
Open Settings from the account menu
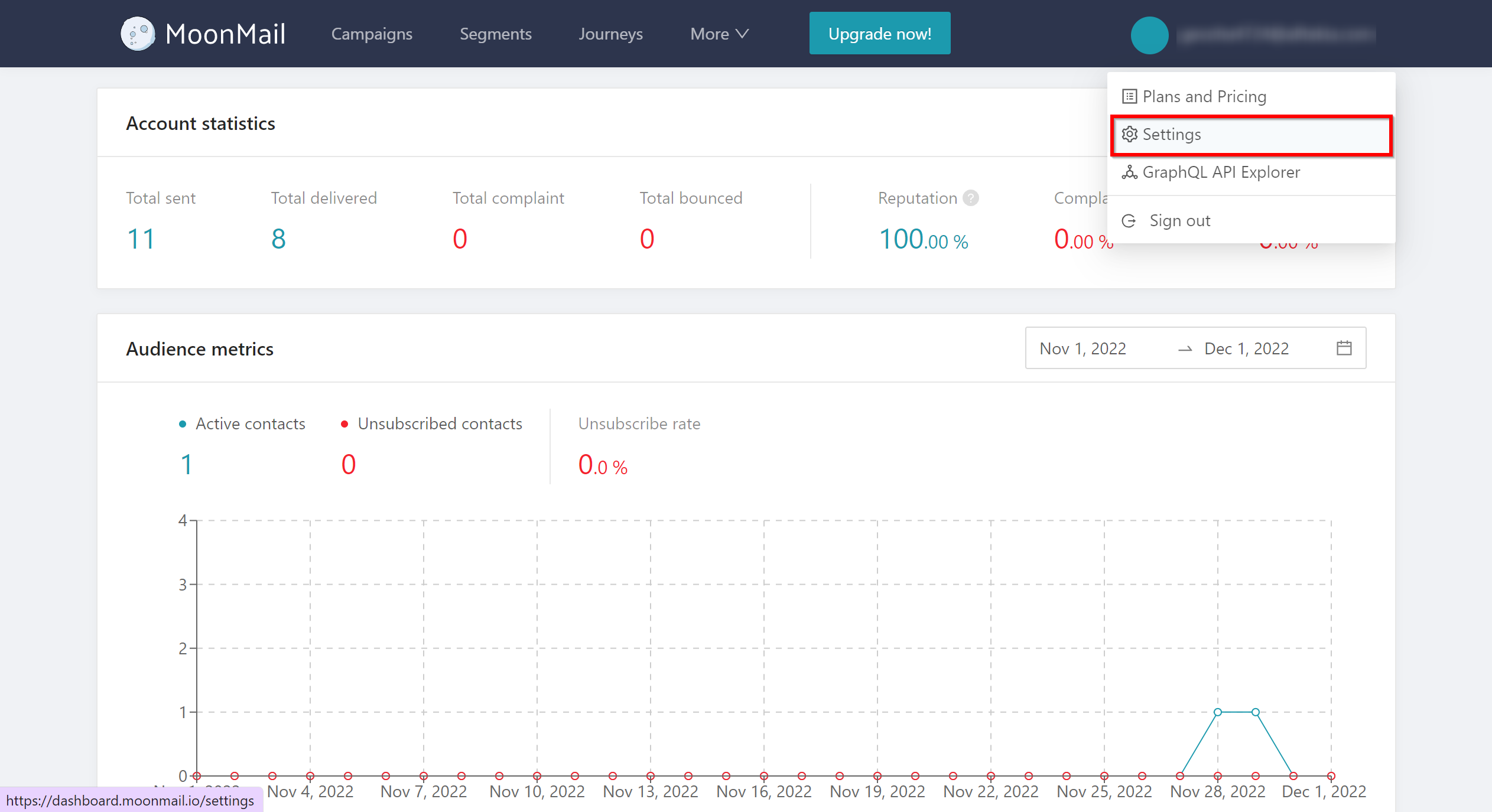pos(1252,135)
